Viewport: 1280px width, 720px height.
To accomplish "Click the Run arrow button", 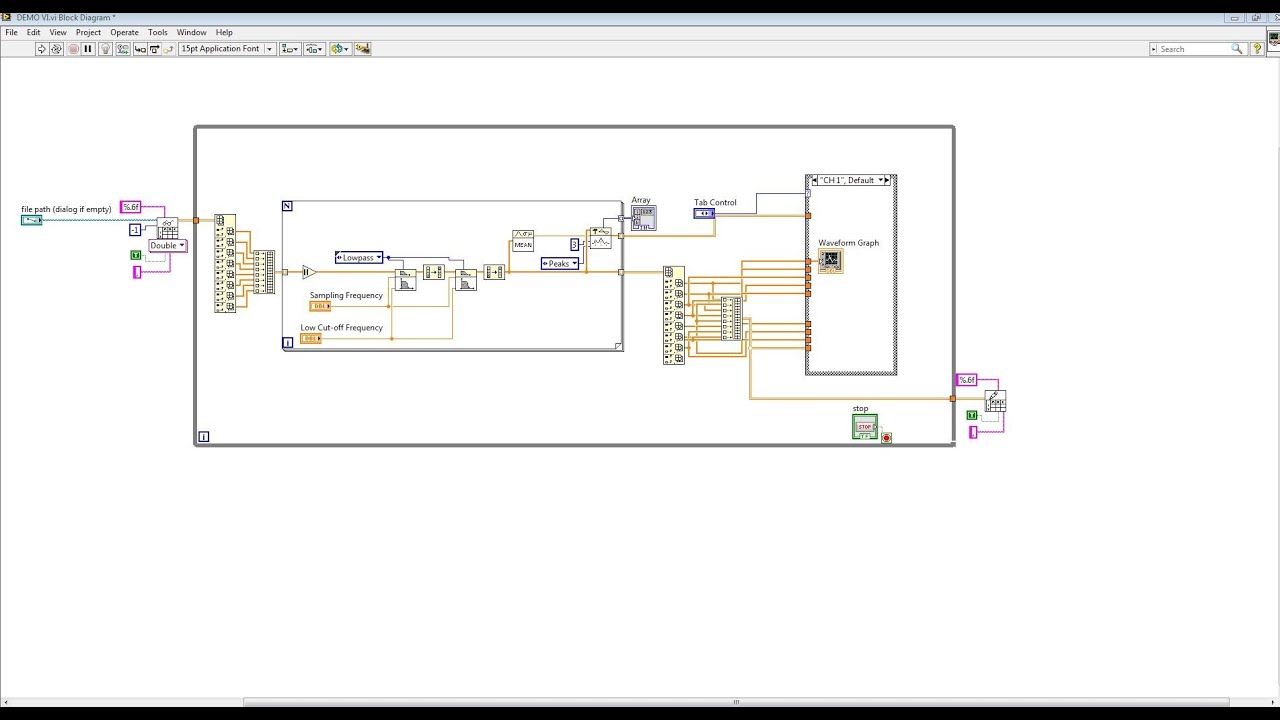I will (41, 48).
